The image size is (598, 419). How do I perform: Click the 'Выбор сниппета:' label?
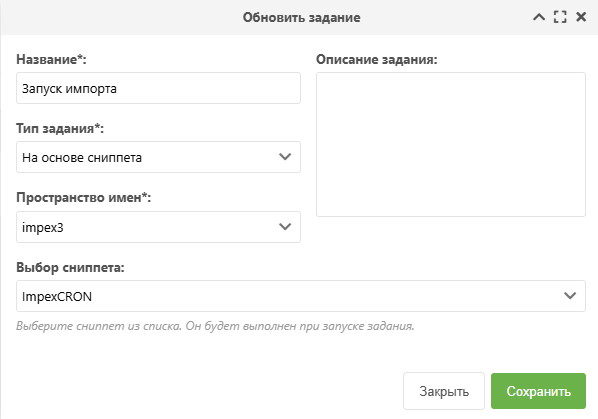click(70, 267)
